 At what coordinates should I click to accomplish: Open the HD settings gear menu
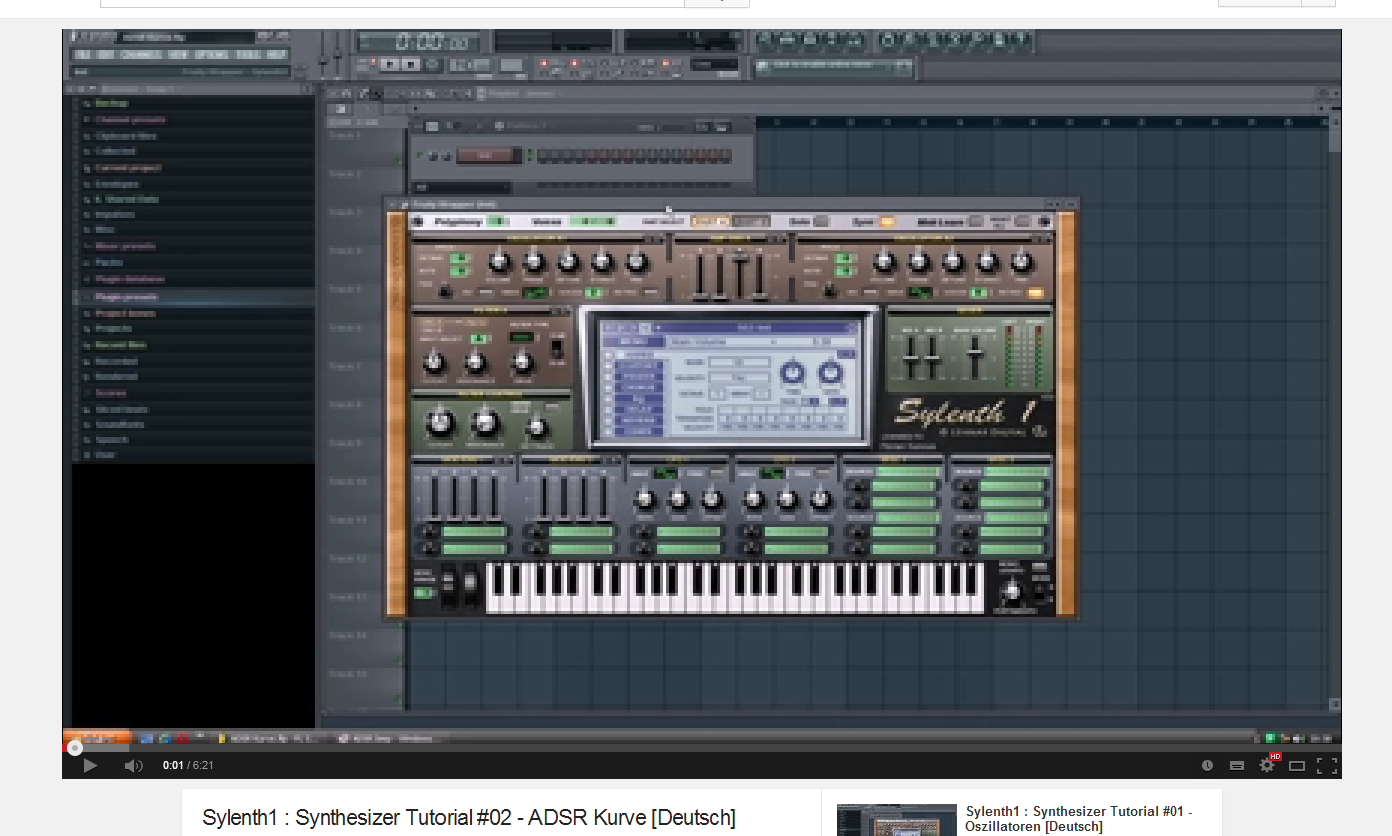point(1268,765)
